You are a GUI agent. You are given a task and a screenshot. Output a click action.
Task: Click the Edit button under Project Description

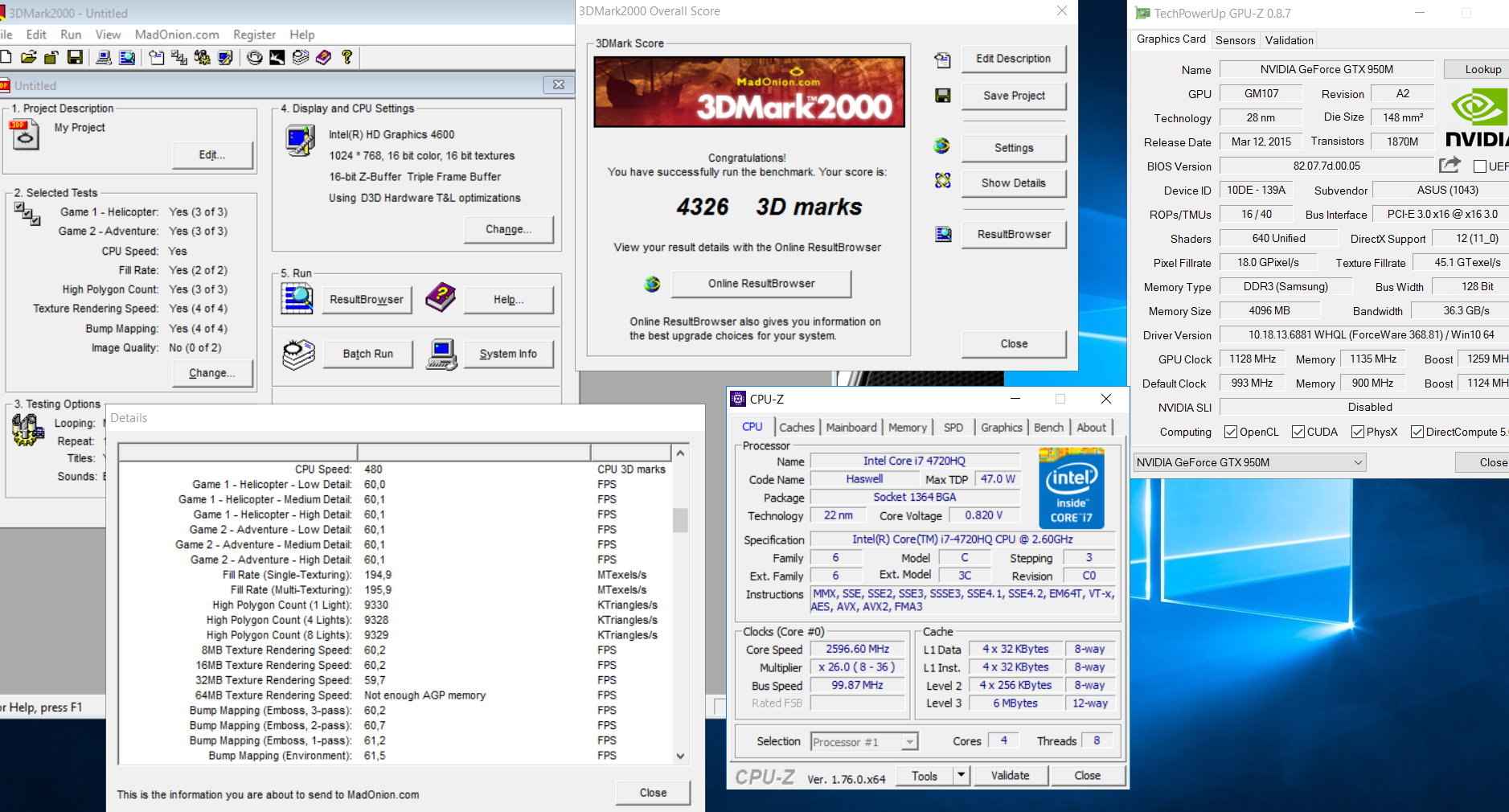point(212,155)
